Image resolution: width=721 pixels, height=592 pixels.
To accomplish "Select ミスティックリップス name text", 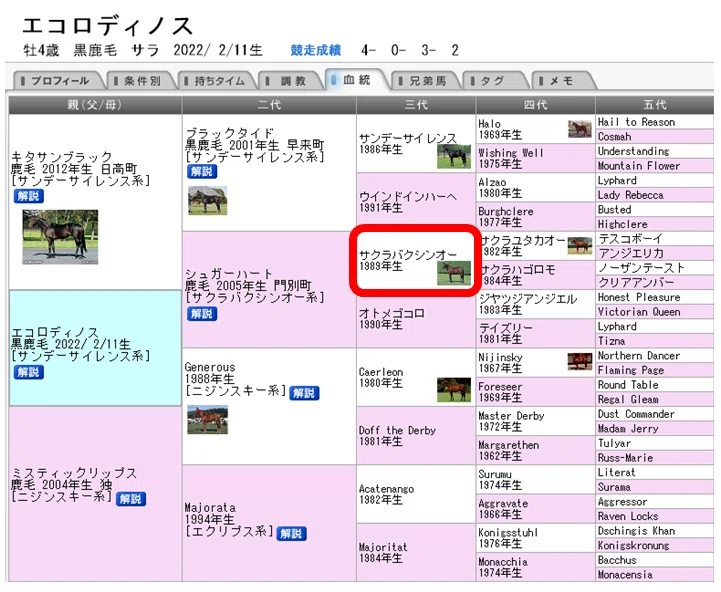I will tap(74, 473).
